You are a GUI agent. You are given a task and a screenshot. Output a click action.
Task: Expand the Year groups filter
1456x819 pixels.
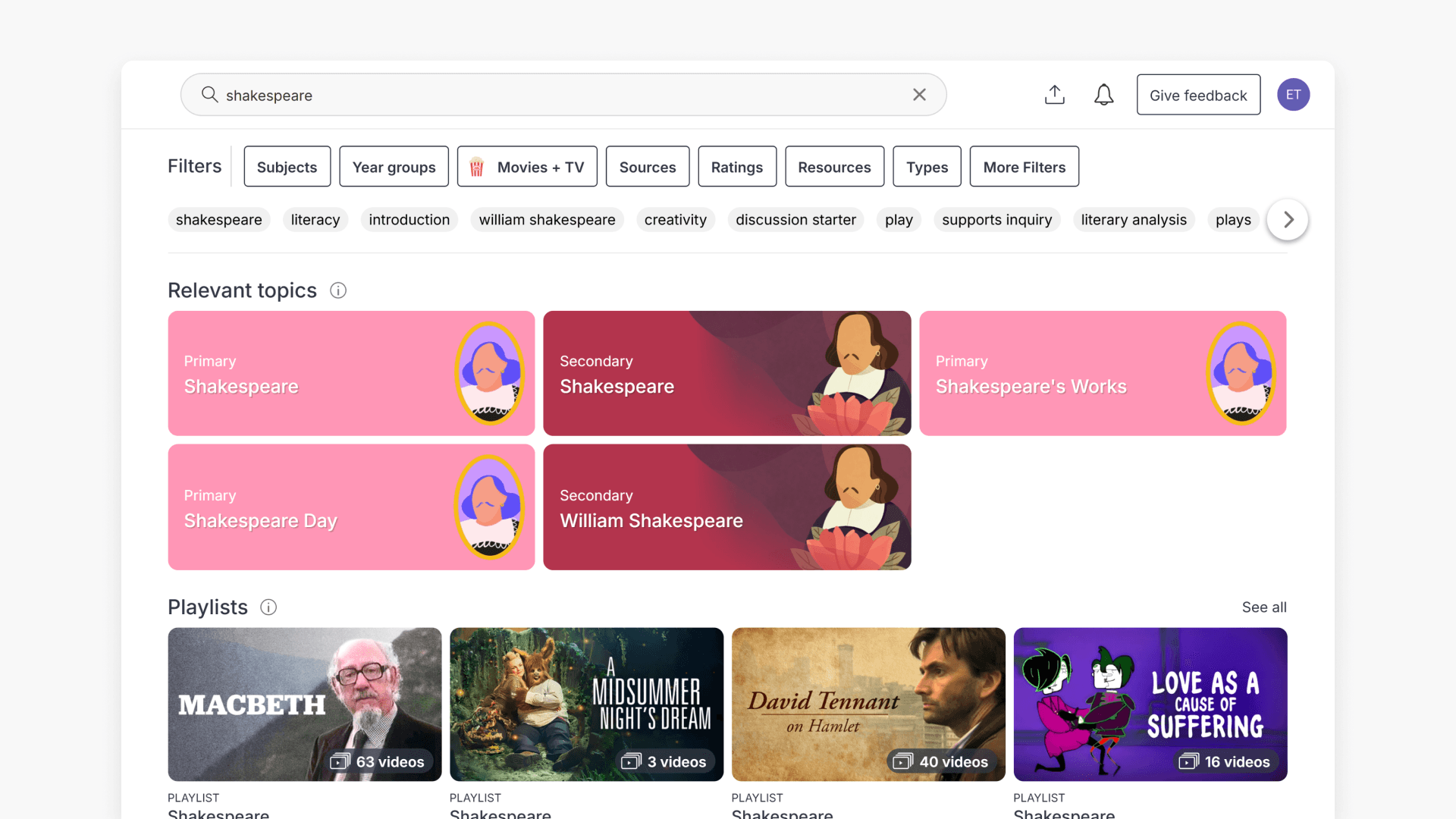click(x=394, y=167)
